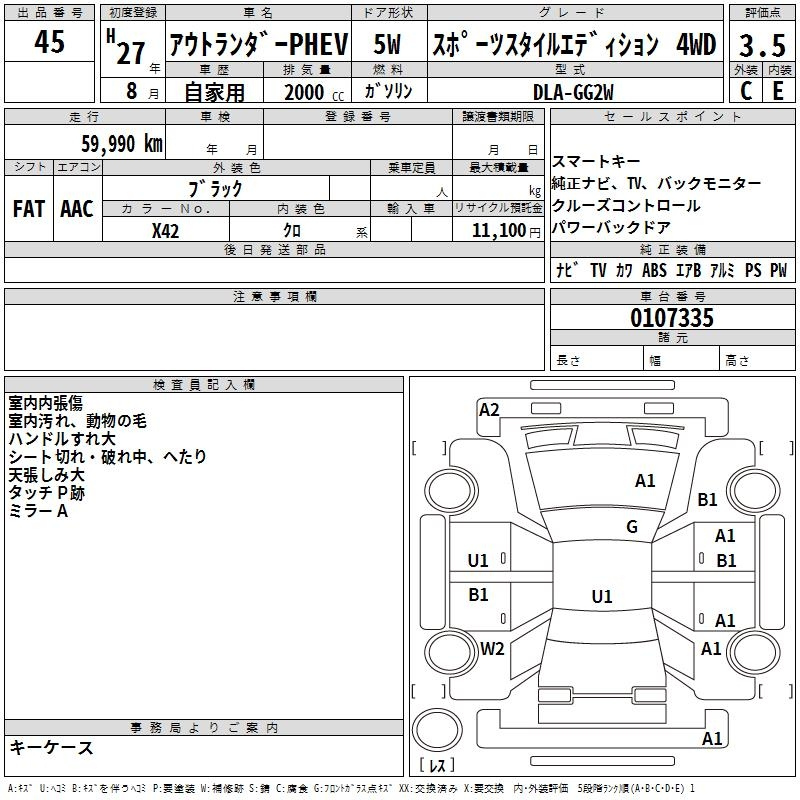Click the registration month 8
This screenshot has width=800, height=800.
point(132,91)
